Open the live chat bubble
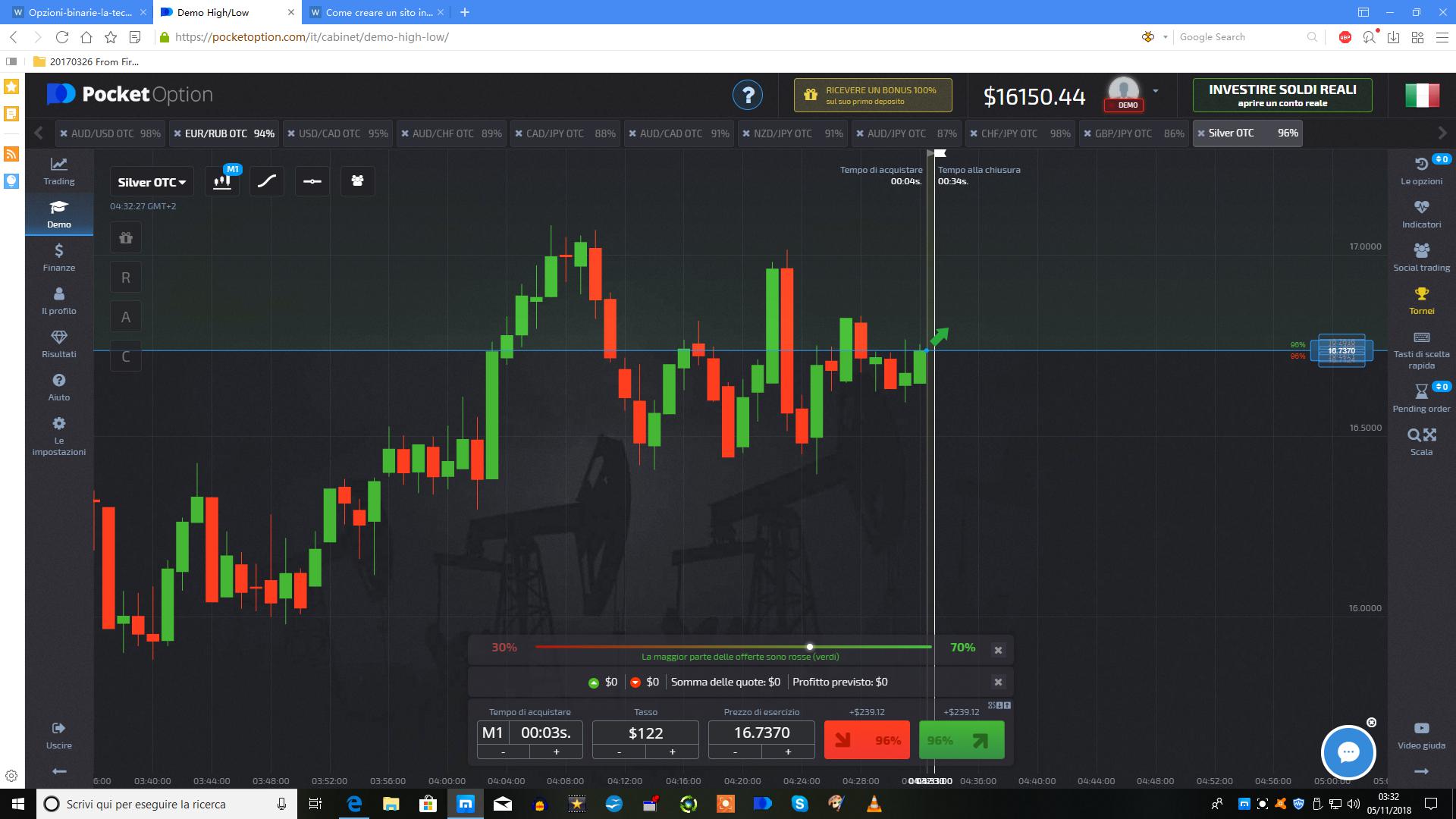Screen dimensions: 1456x819 (1348, 752)
